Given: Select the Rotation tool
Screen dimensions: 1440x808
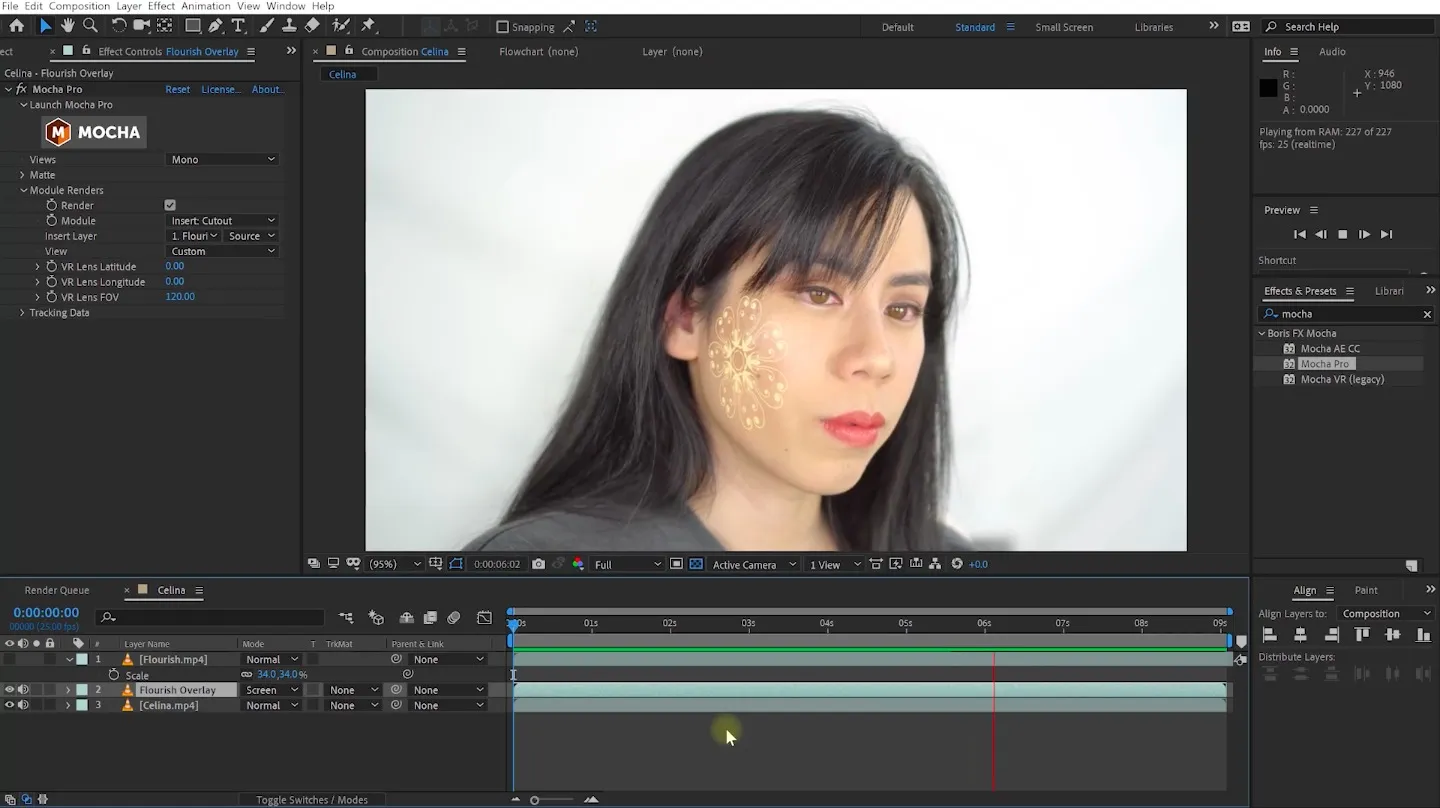Looking at the screenshot, I should [119, 26].
